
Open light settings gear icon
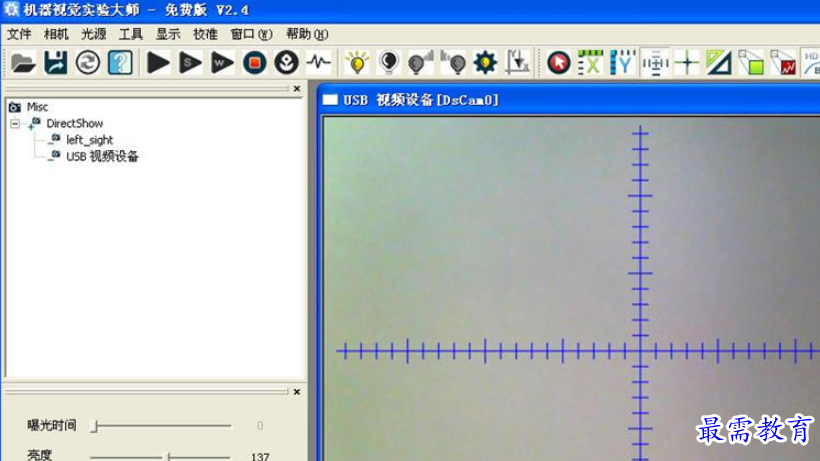coord(485,63)
